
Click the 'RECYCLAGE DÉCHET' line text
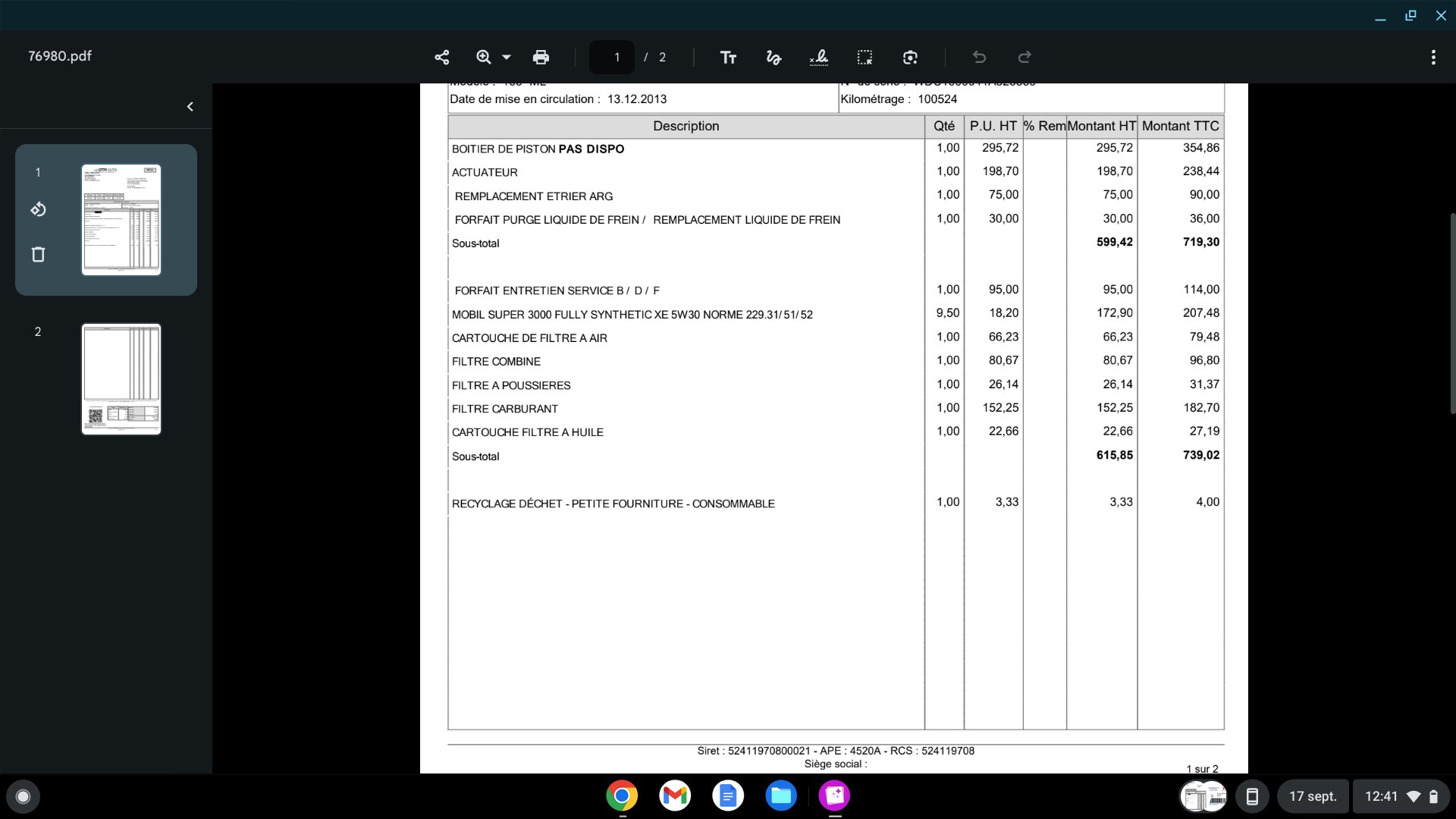[x=613, y=504]
